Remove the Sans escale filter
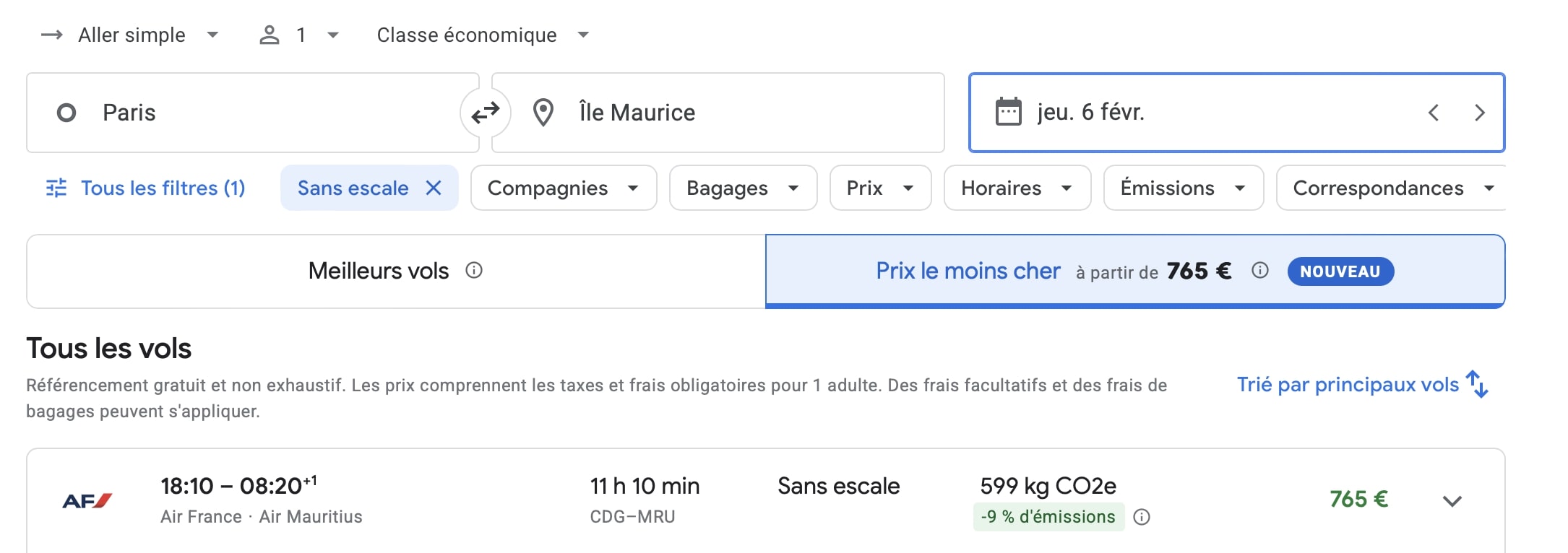This screenshot has height=553, width=1568. point(434,188)
